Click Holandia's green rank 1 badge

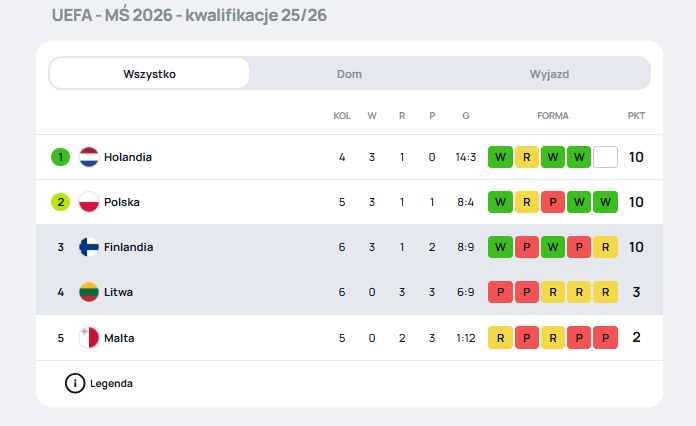(60, 157)
